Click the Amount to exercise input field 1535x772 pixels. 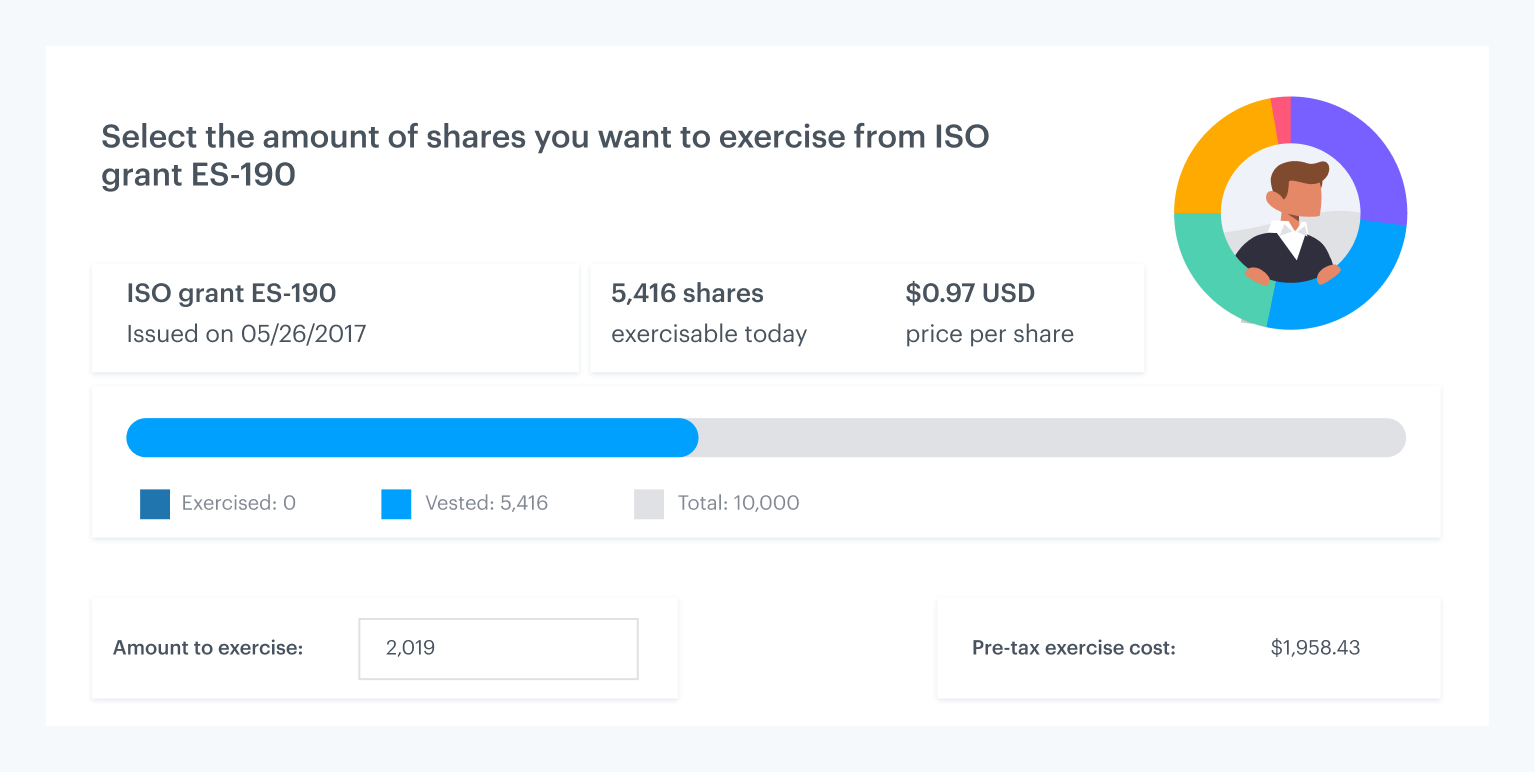(x=498, y=648)
